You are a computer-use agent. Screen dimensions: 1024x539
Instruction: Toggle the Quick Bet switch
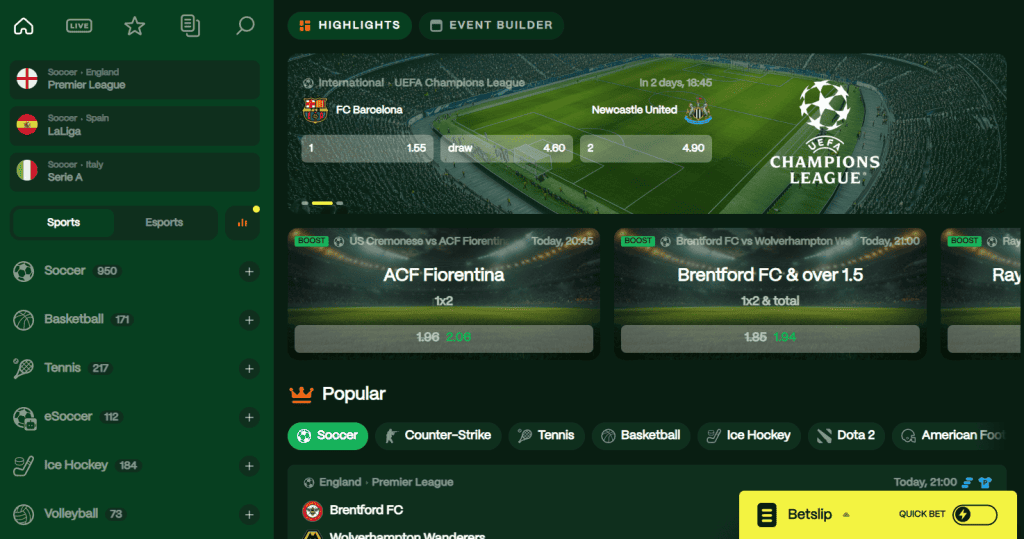click(x=974, y=515)
